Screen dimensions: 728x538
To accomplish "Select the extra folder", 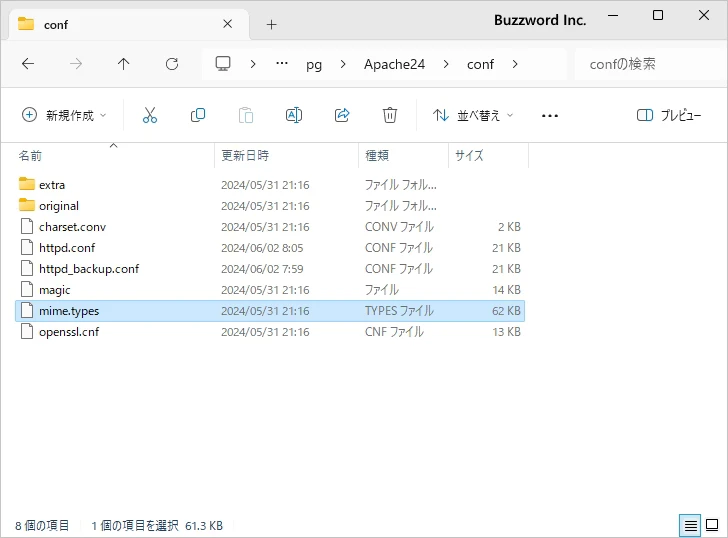I will click(x=270, y=185).
